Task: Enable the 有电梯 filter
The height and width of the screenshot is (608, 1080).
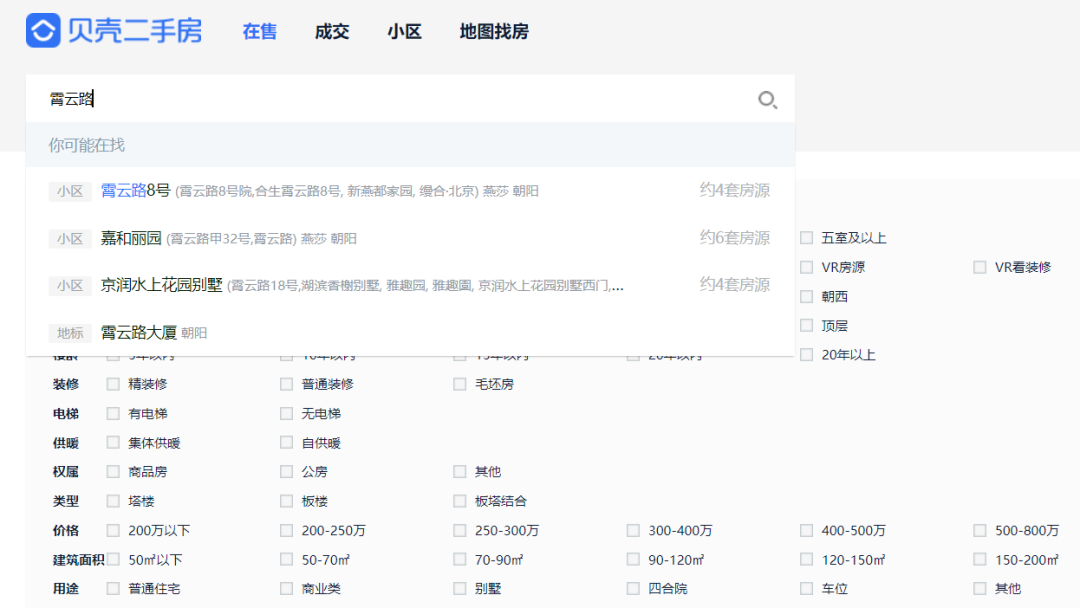Action: 113,414
